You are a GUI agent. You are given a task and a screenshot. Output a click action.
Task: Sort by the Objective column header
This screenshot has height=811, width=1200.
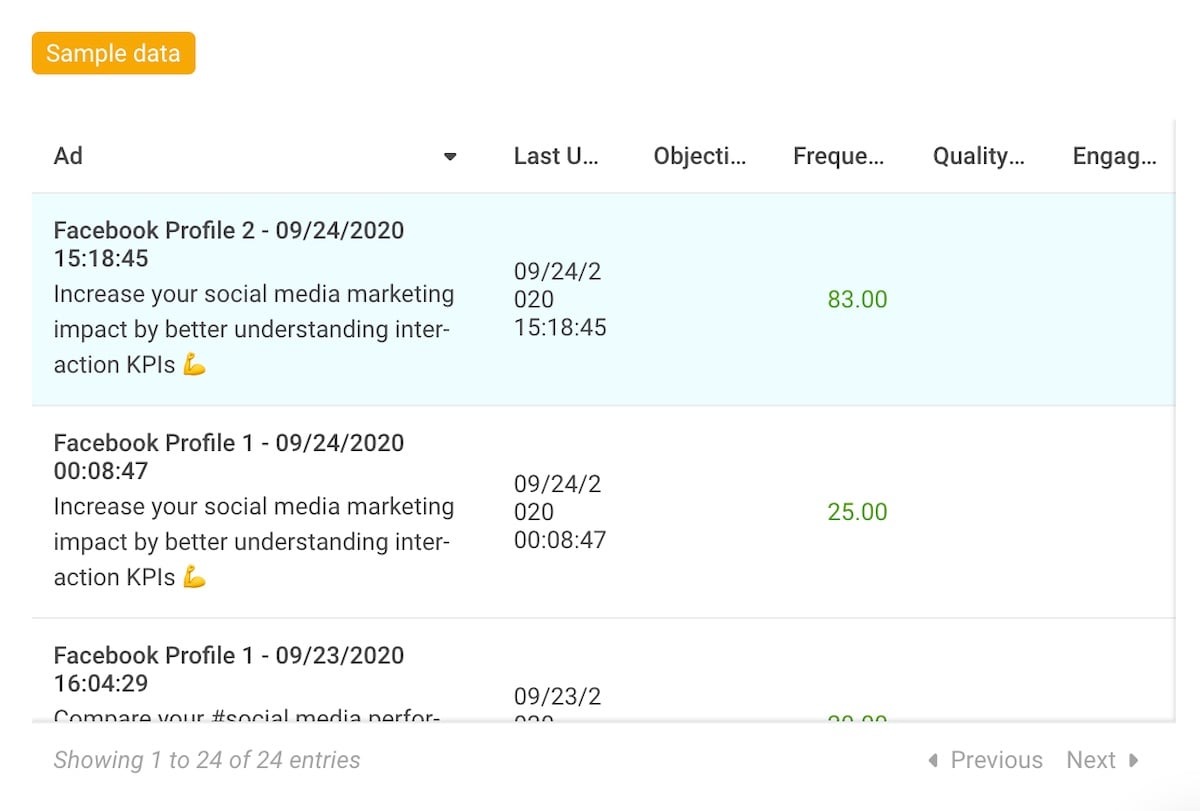click(699, 156)
